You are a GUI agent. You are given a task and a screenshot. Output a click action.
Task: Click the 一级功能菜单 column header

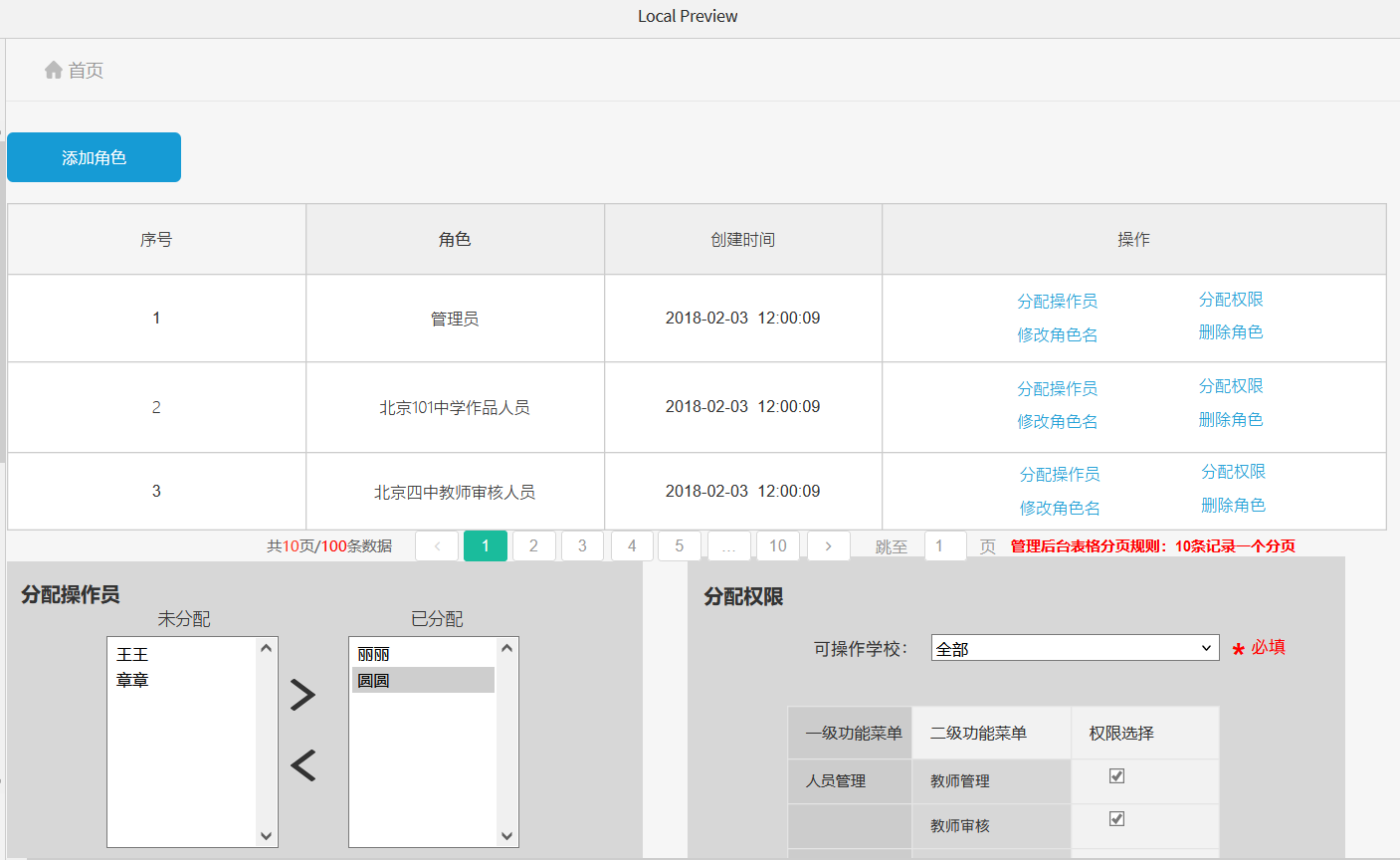click(850, 733)
